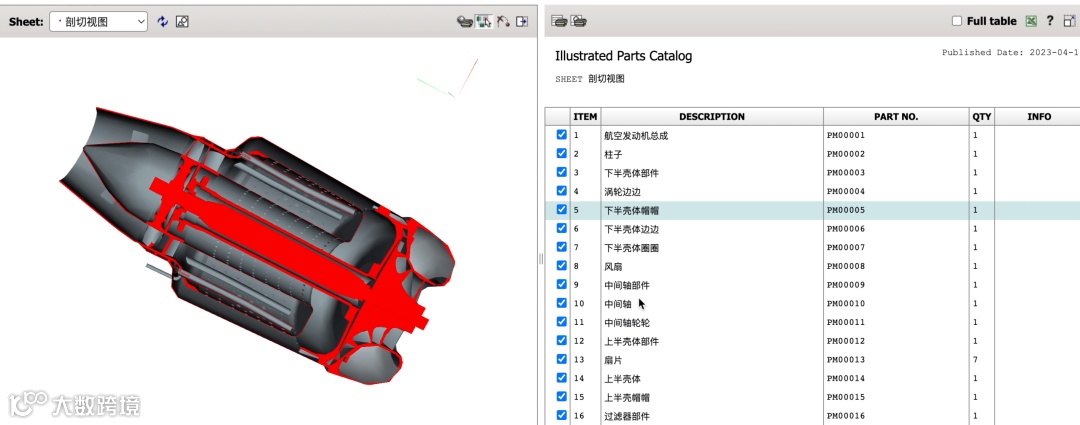Click the red cut section of the engine model
The width and height of the screenshot is (1080, 425).
coord(276,238)
